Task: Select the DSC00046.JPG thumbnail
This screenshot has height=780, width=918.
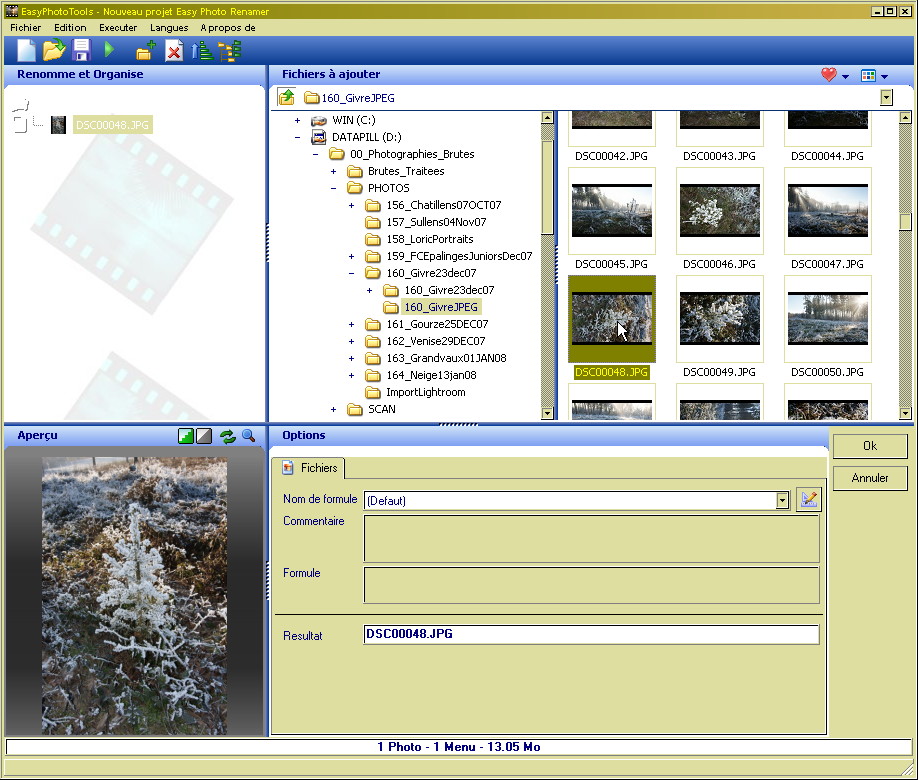Action: (719, 211)
